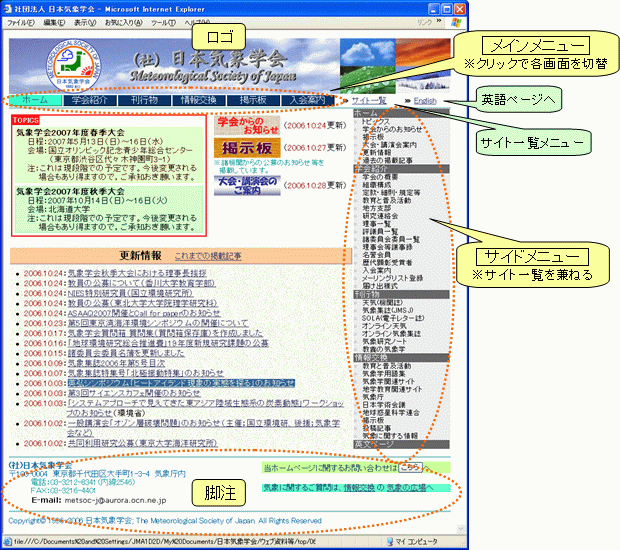Open the 編集(E) menu
Screen dimensions: 620x550
coord(54,23)
